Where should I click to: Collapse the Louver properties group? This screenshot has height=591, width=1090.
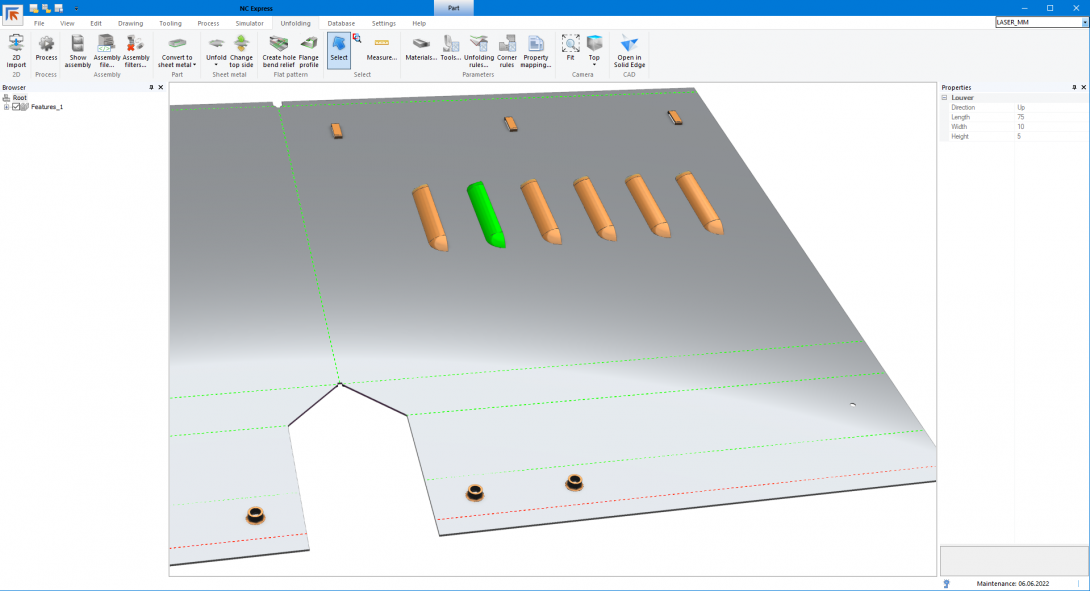944,98
